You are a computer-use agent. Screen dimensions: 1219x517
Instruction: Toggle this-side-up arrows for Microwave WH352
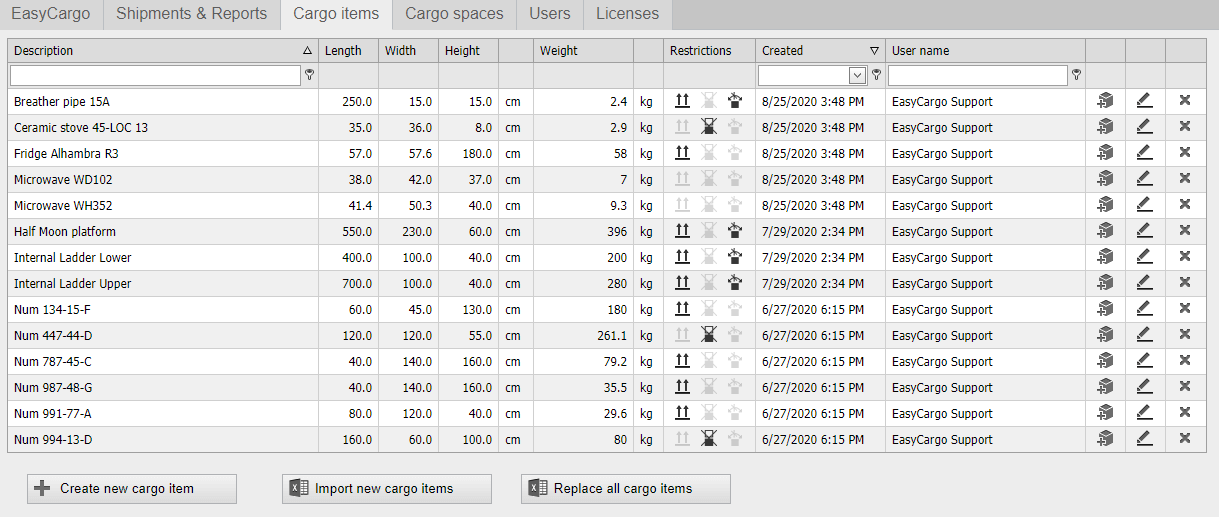coord(683,205)
